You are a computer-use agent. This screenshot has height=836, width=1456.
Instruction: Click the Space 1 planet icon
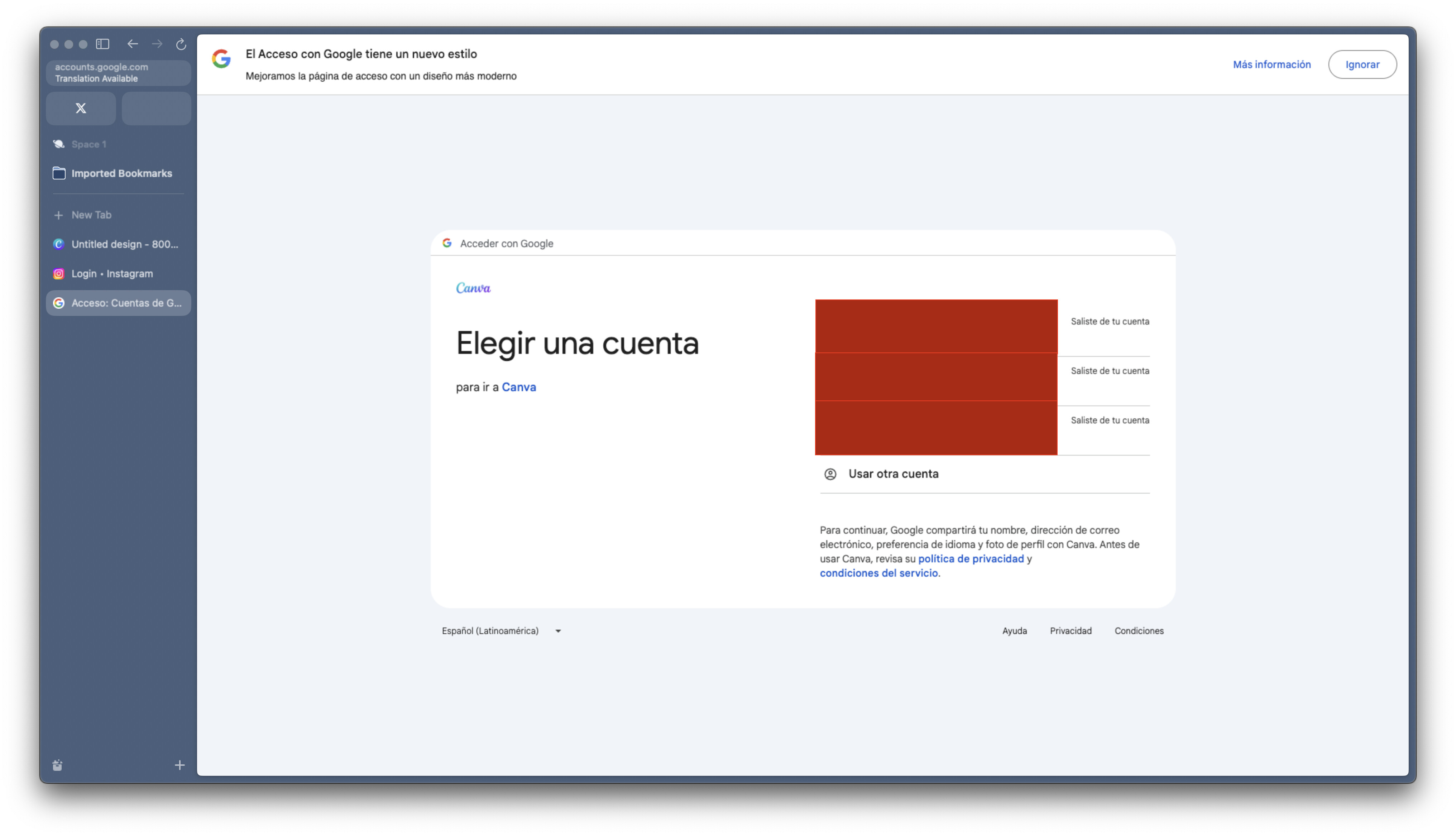58,144
